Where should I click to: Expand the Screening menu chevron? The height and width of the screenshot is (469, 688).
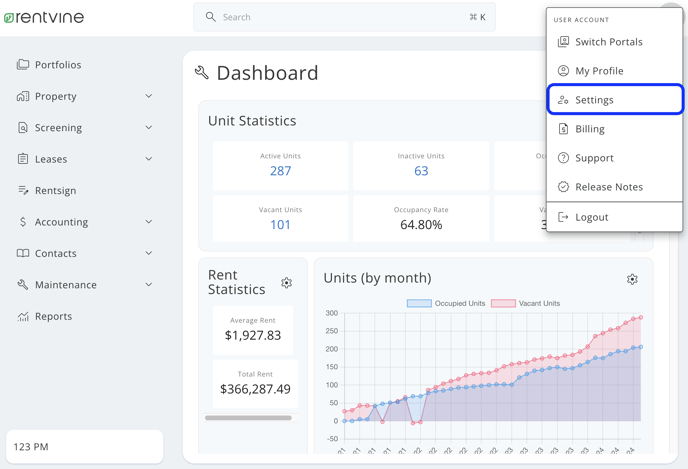[149, 128]
